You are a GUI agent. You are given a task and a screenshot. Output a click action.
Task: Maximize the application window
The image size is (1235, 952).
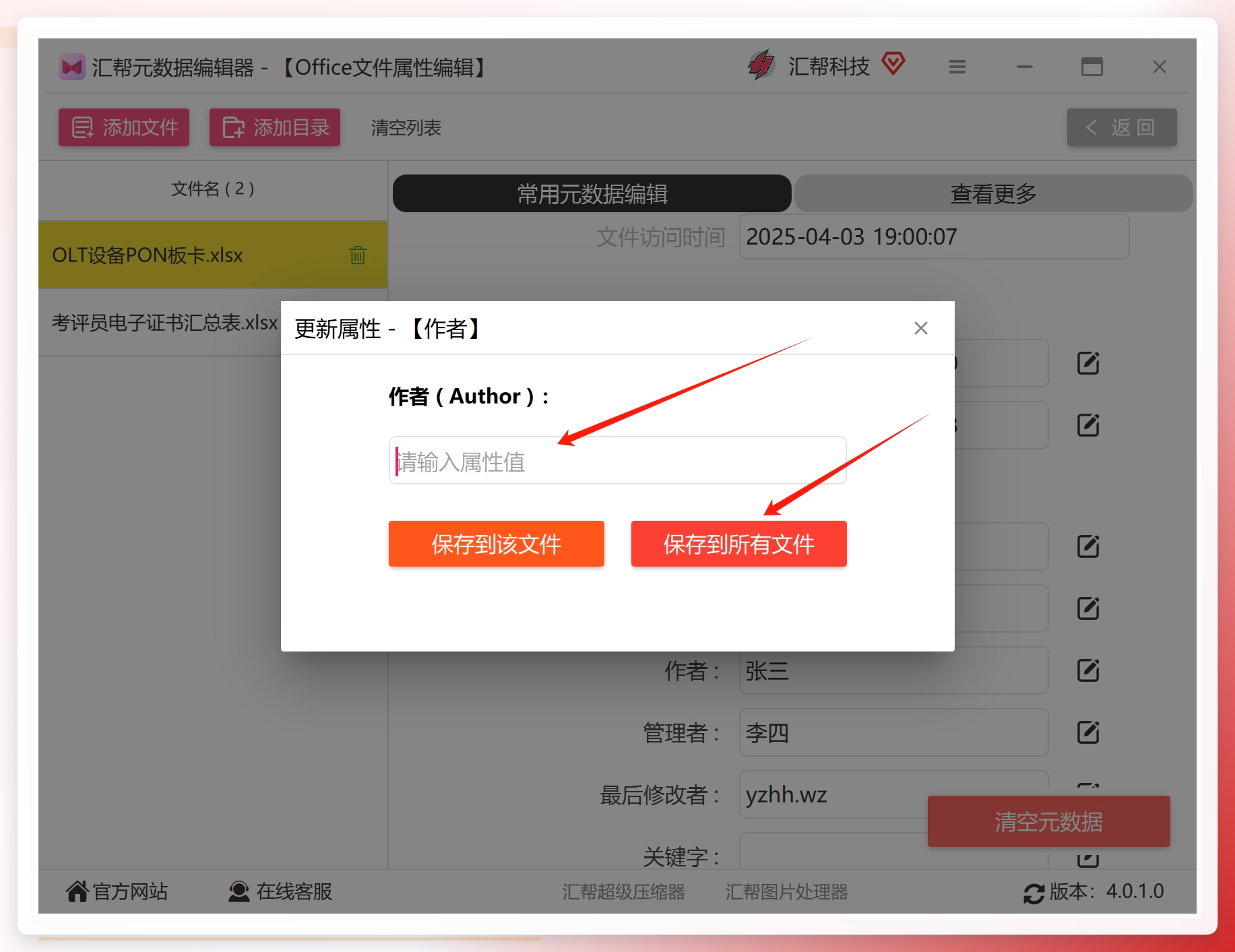tap(1092, 67)
